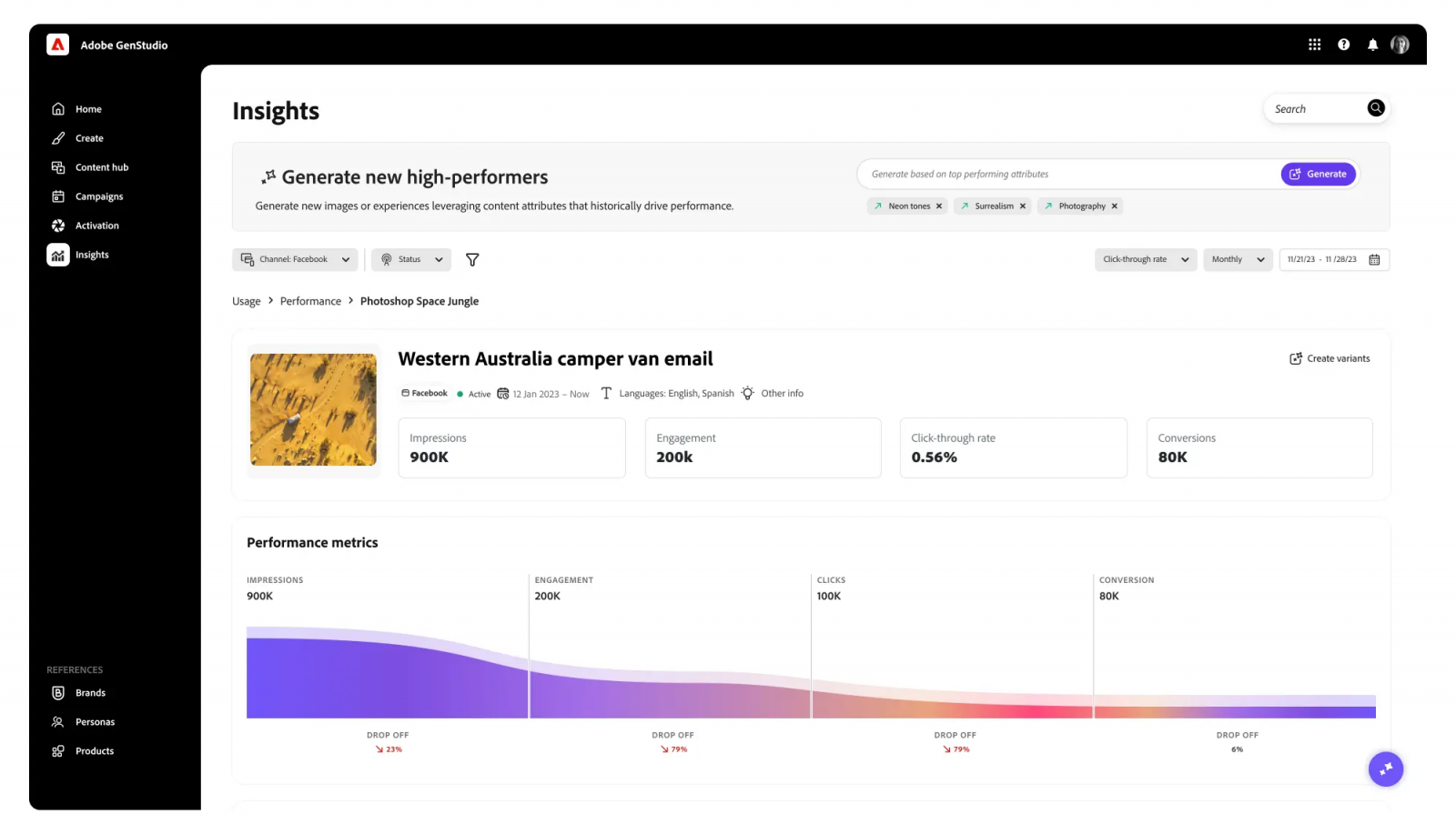Remove the Neon tones attribute tag
Image resolution: width=1456 pixels, height=834 pixels.
(938, 206)
